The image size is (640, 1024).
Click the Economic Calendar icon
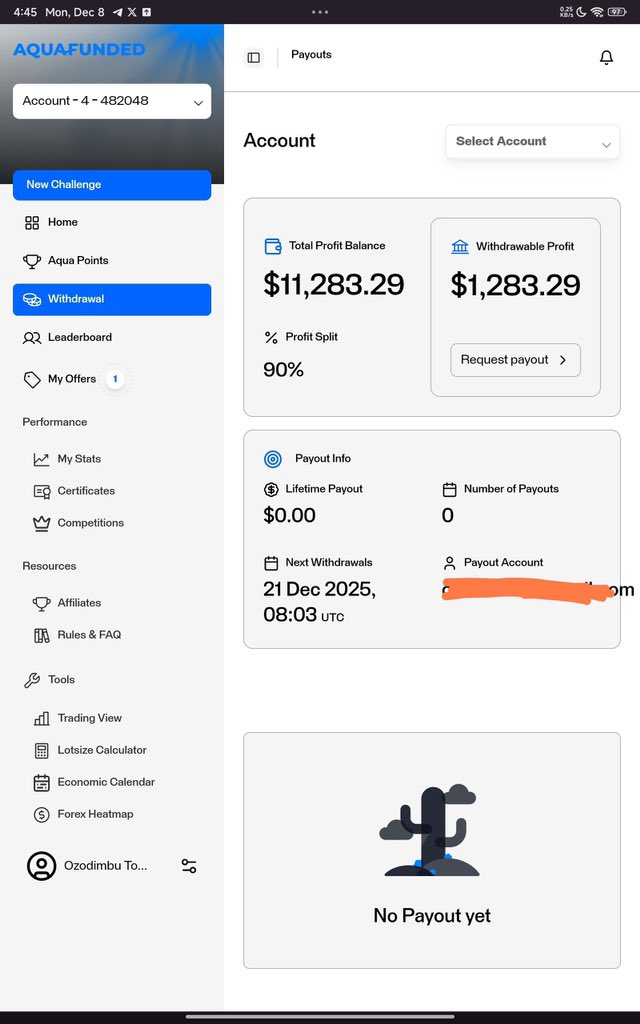(x=42, y=782)
